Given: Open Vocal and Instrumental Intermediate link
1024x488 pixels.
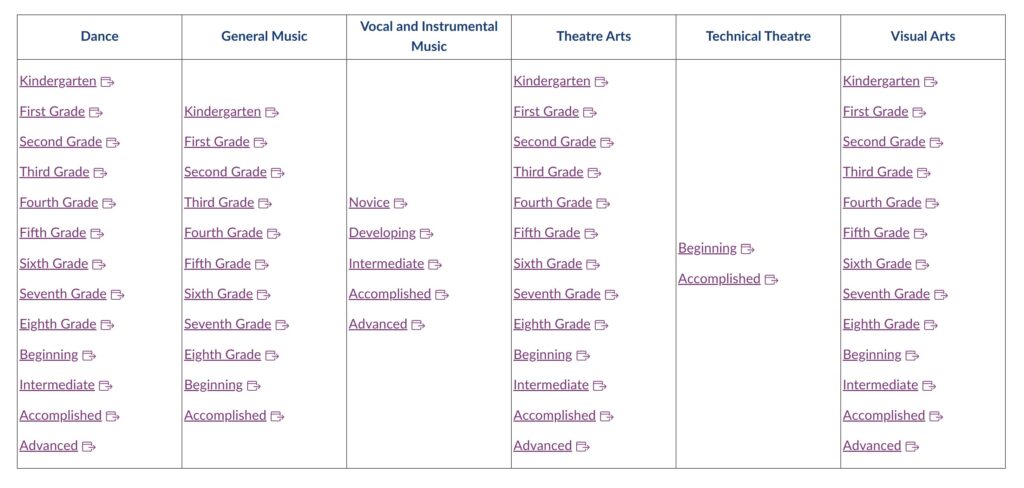Looking at the screenshot, I should click(x=386, y=264).
